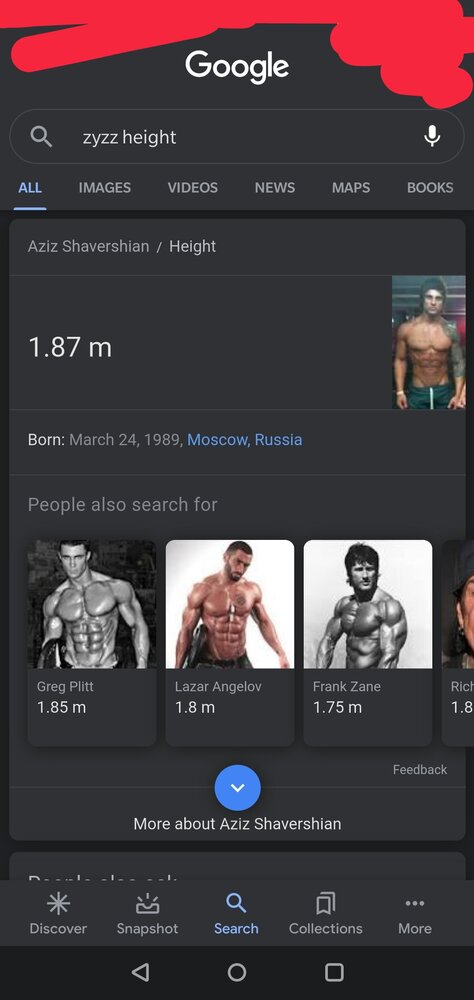This screenshot has height=1000, width=474.
Task: Click the Feedback link
Action: coord(420,770)
